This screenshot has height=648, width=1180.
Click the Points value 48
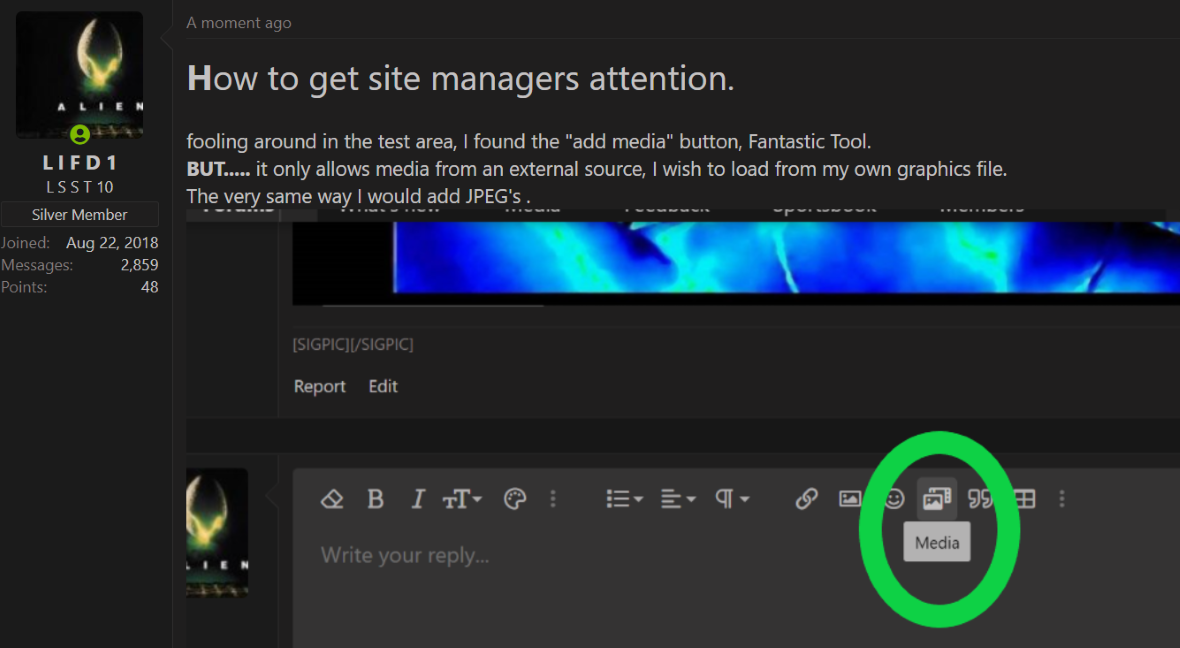click(150, 287)
